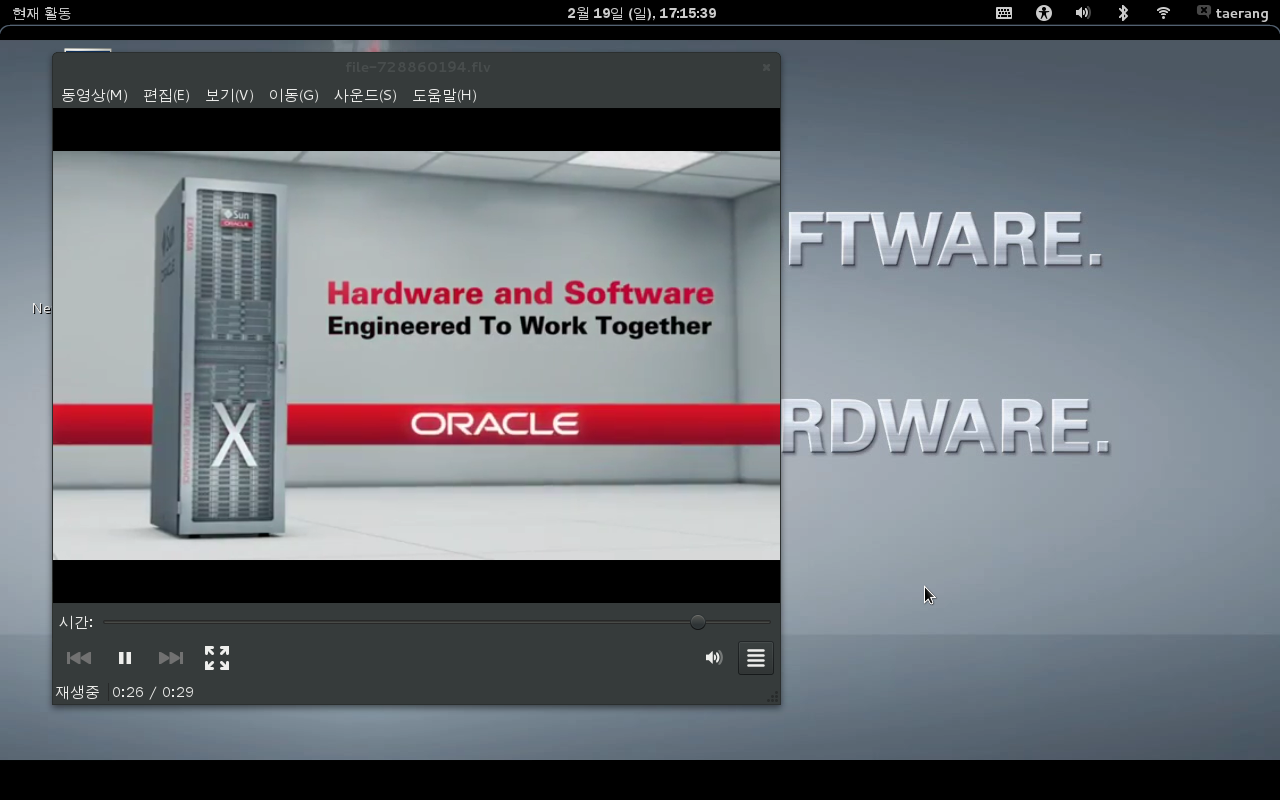
Task: Click the window resize grip
Action: click(x=772, y=697)
